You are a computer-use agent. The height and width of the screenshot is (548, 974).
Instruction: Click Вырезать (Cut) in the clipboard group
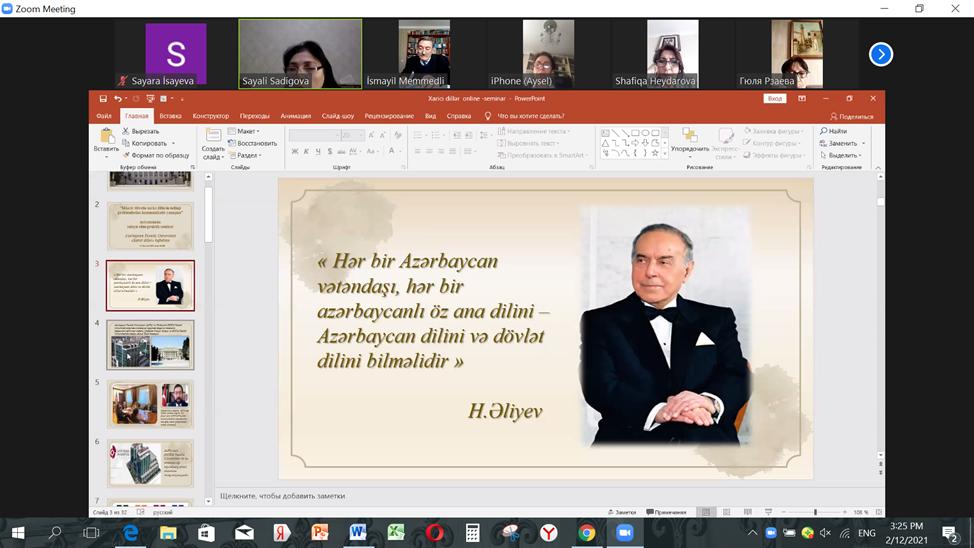click(x=140, y=131)
